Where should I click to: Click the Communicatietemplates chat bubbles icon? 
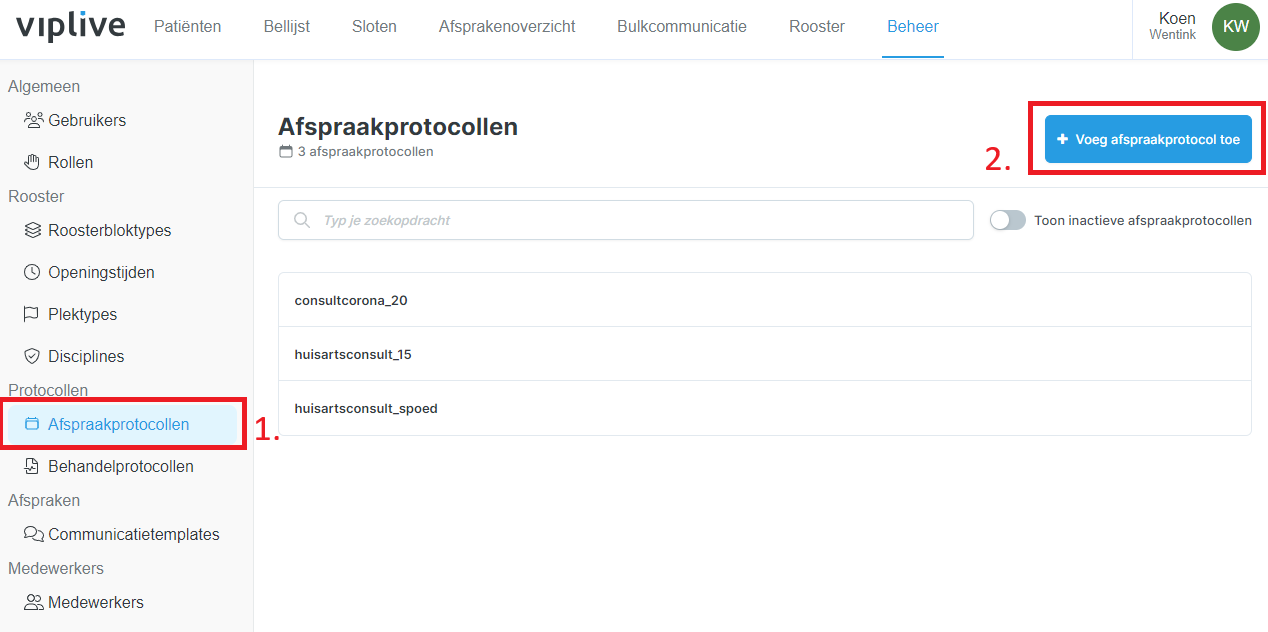[33, 534]
